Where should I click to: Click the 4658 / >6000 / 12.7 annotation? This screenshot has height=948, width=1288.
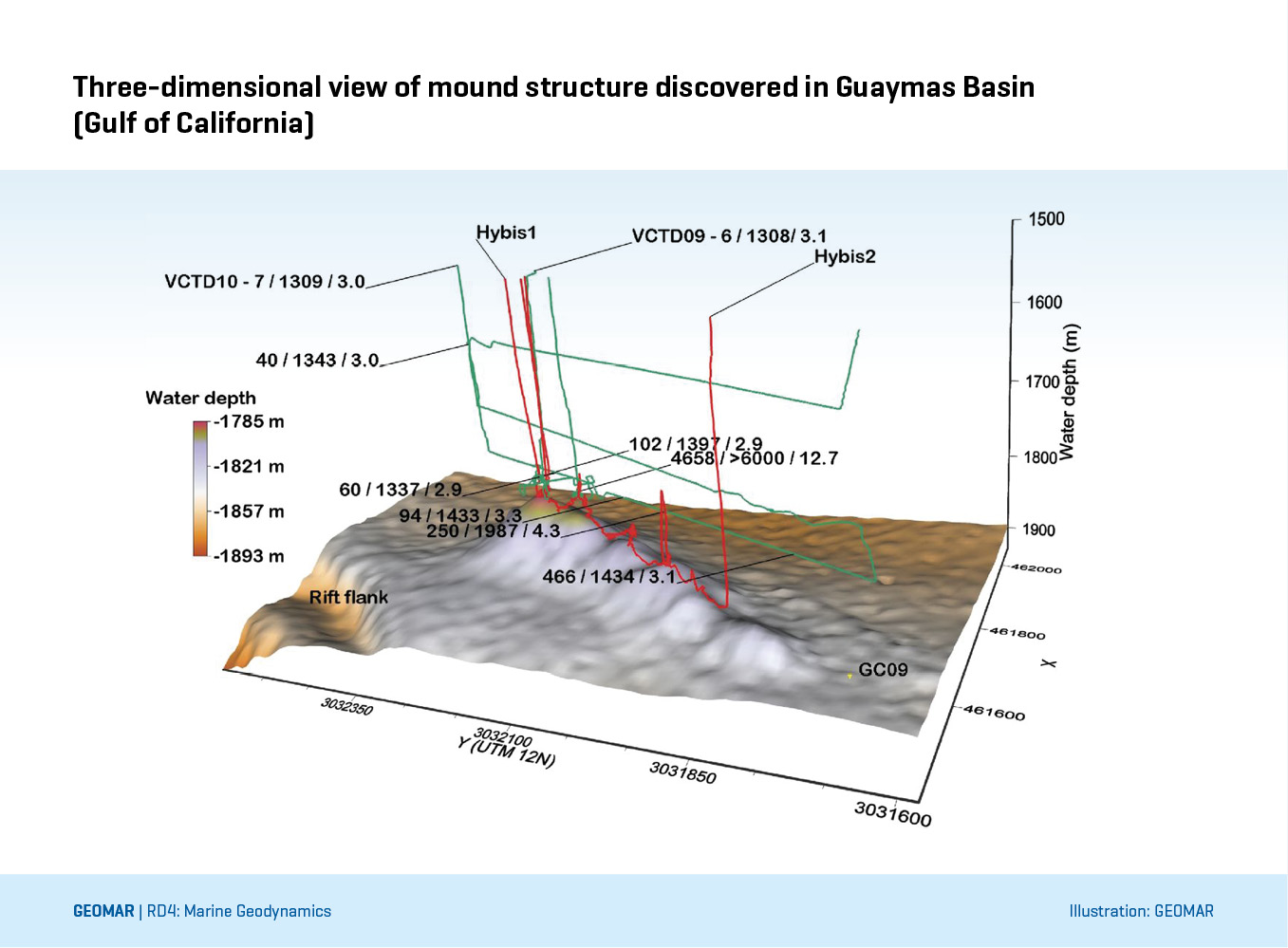(754, 458)
